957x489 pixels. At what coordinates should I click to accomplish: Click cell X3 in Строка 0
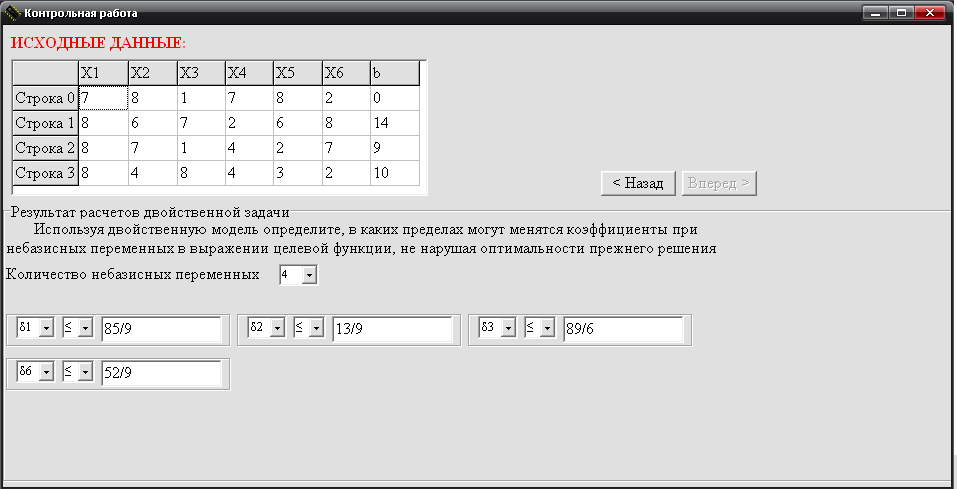201,98
